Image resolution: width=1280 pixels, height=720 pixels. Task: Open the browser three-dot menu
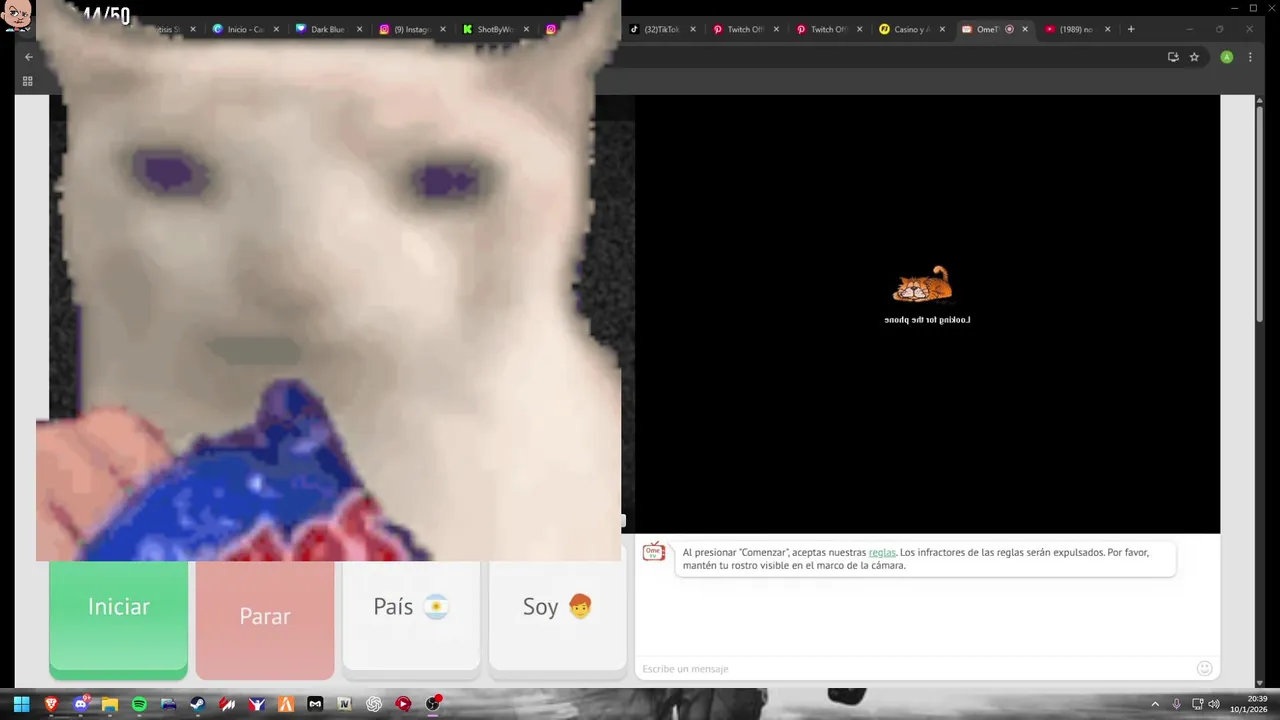click(1250, 57)
